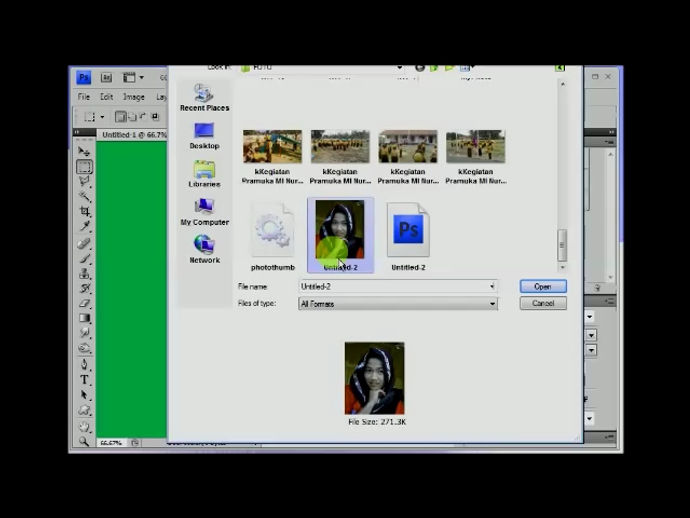Click the 66.67% zoom field in status bar
Image resolution: width=690 pixels, height=518 pixels.
[111, 443]
